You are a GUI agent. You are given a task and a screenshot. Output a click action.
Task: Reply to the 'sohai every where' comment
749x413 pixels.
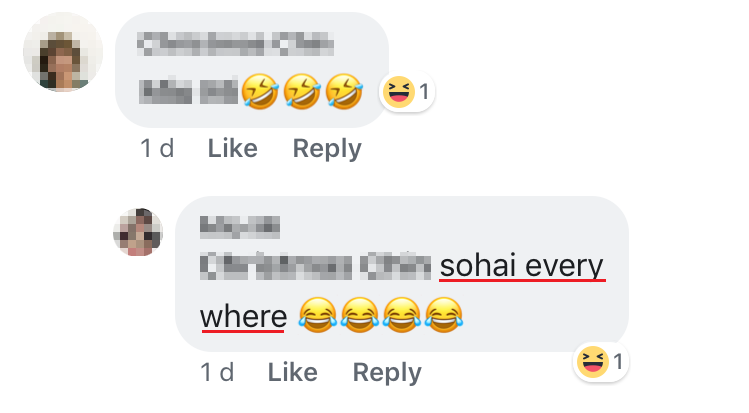click(387, 373)
